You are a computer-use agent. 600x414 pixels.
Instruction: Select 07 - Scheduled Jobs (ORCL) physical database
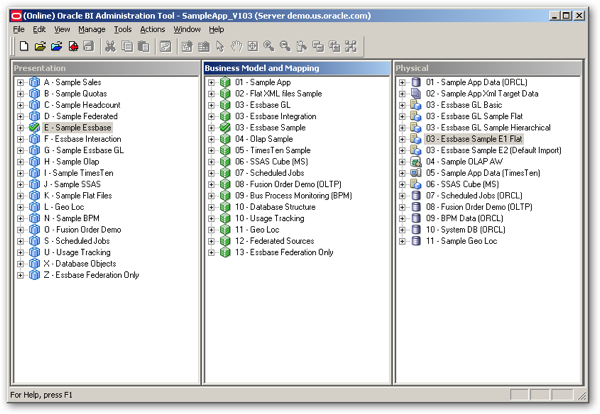[474, 196]
